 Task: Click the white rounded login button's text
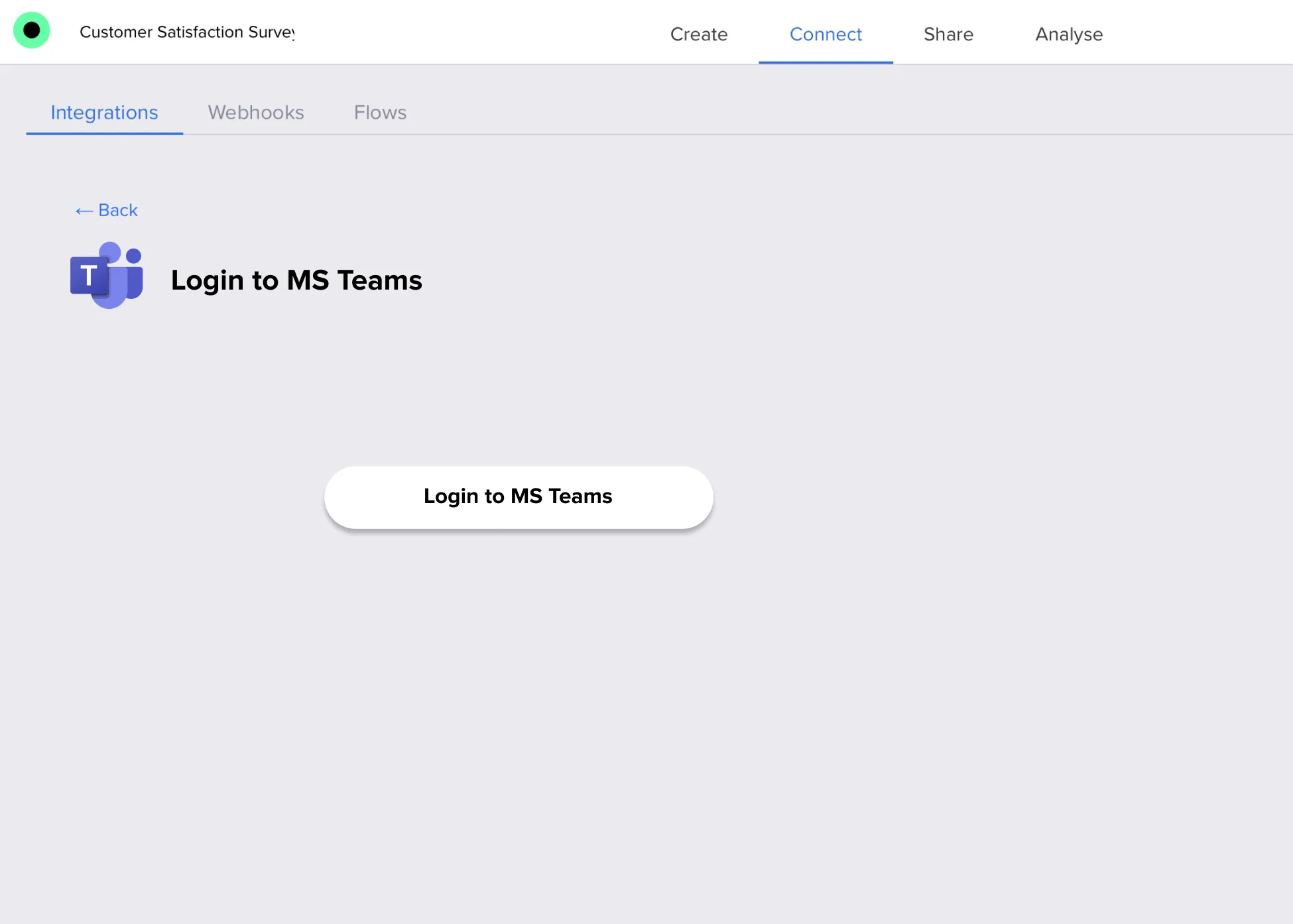click(518, 496)
